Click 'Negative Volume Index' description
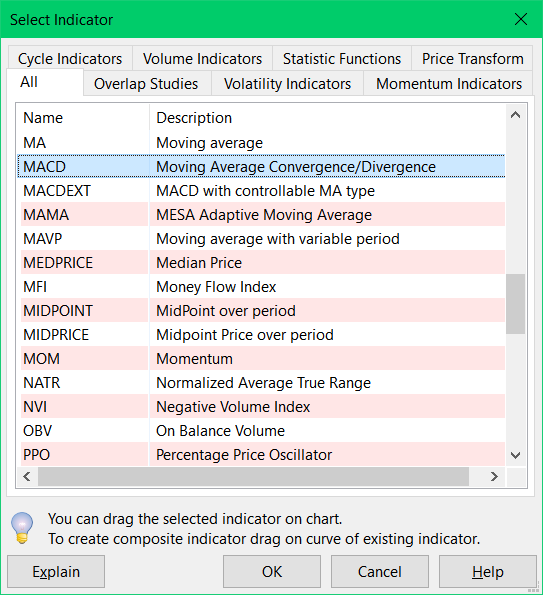This screenshot has width=543, height=595. (x=233, y=407)
